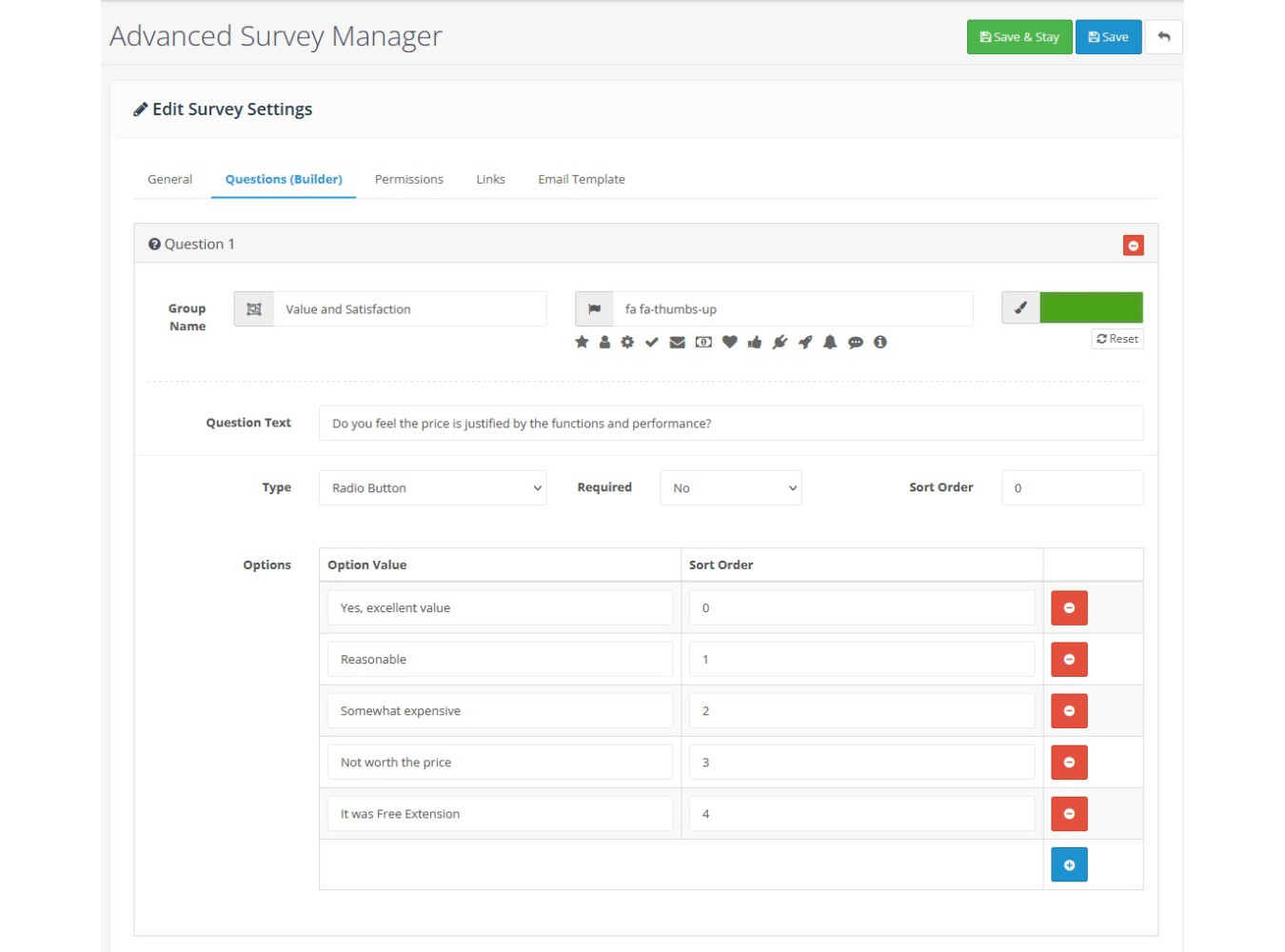Screen dimensions: 1285x952
Task: Add a new option row
Action: point(1069,865)
